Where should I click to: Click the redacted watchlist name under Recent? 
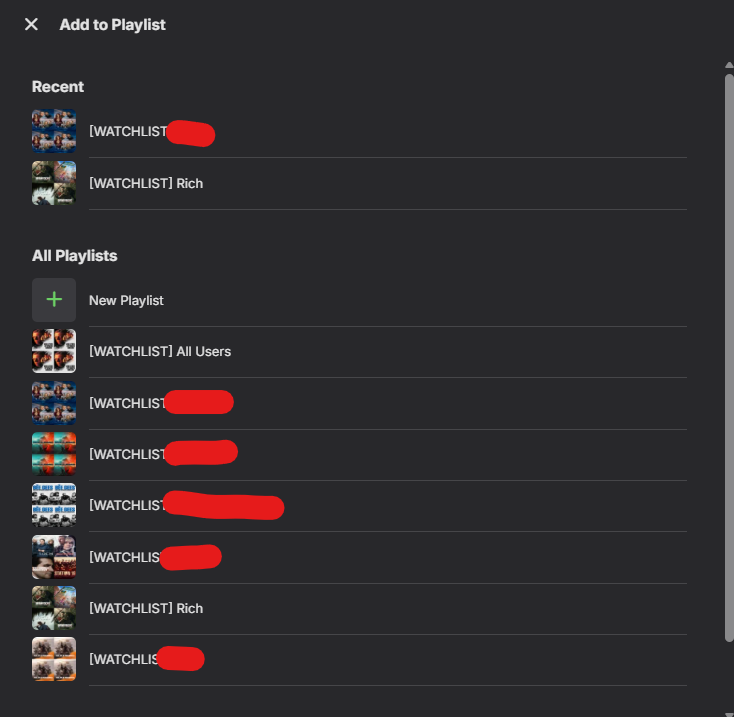150,132
